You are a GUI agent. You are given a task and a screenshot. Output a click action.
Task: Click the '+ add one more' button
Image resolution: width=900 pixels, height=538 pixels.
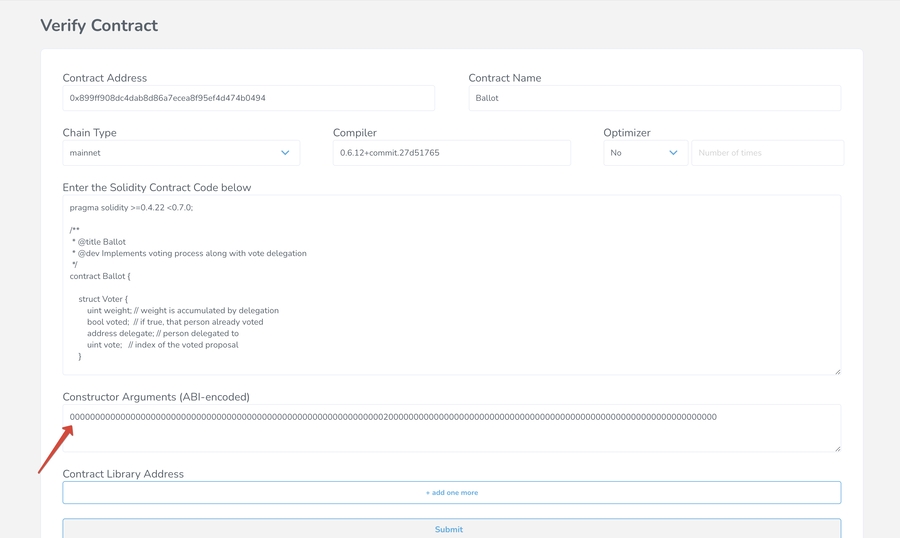pyautogui.click(x=451, y=492)
